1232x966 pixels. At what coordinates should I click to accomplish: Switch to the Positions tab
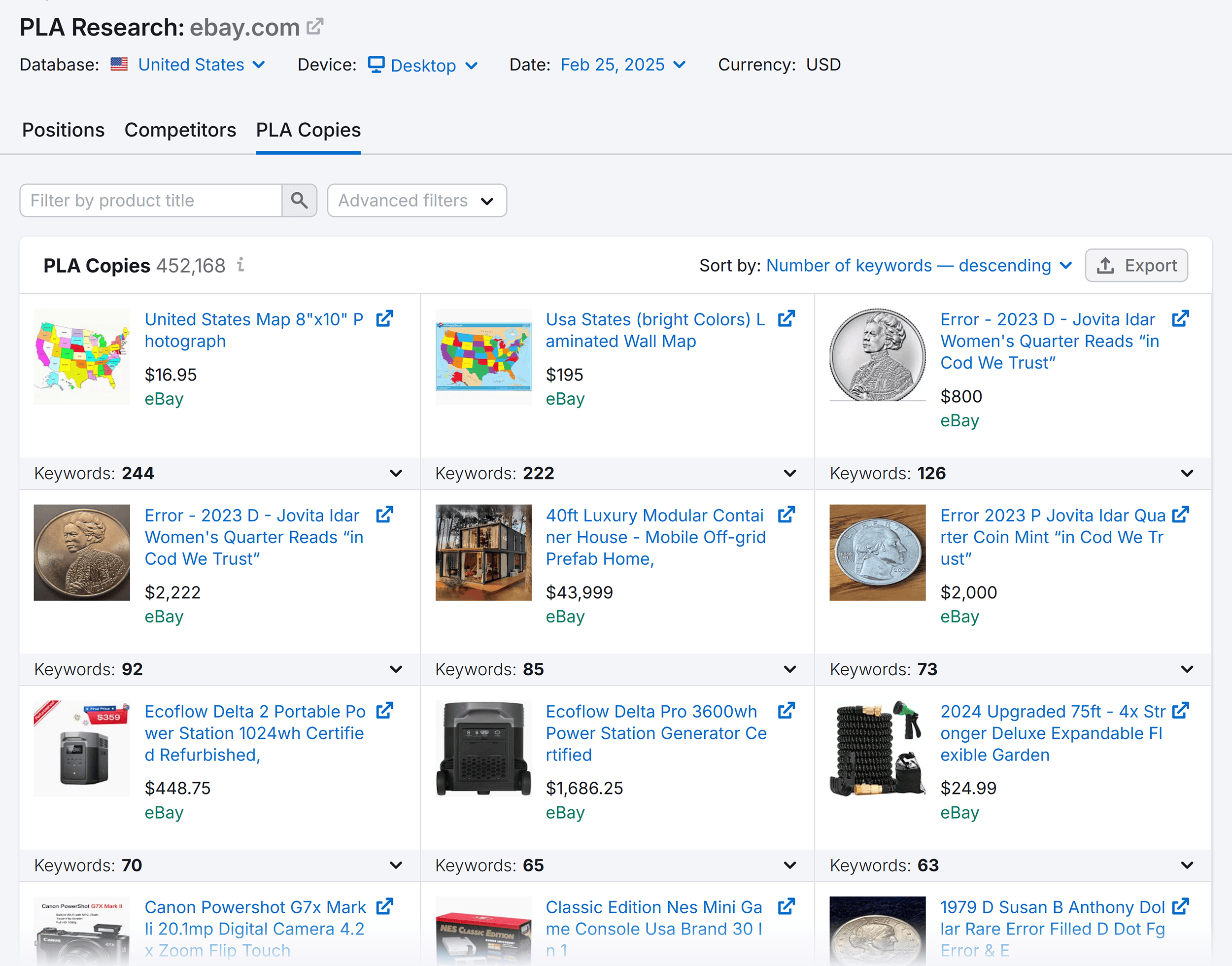63,130
